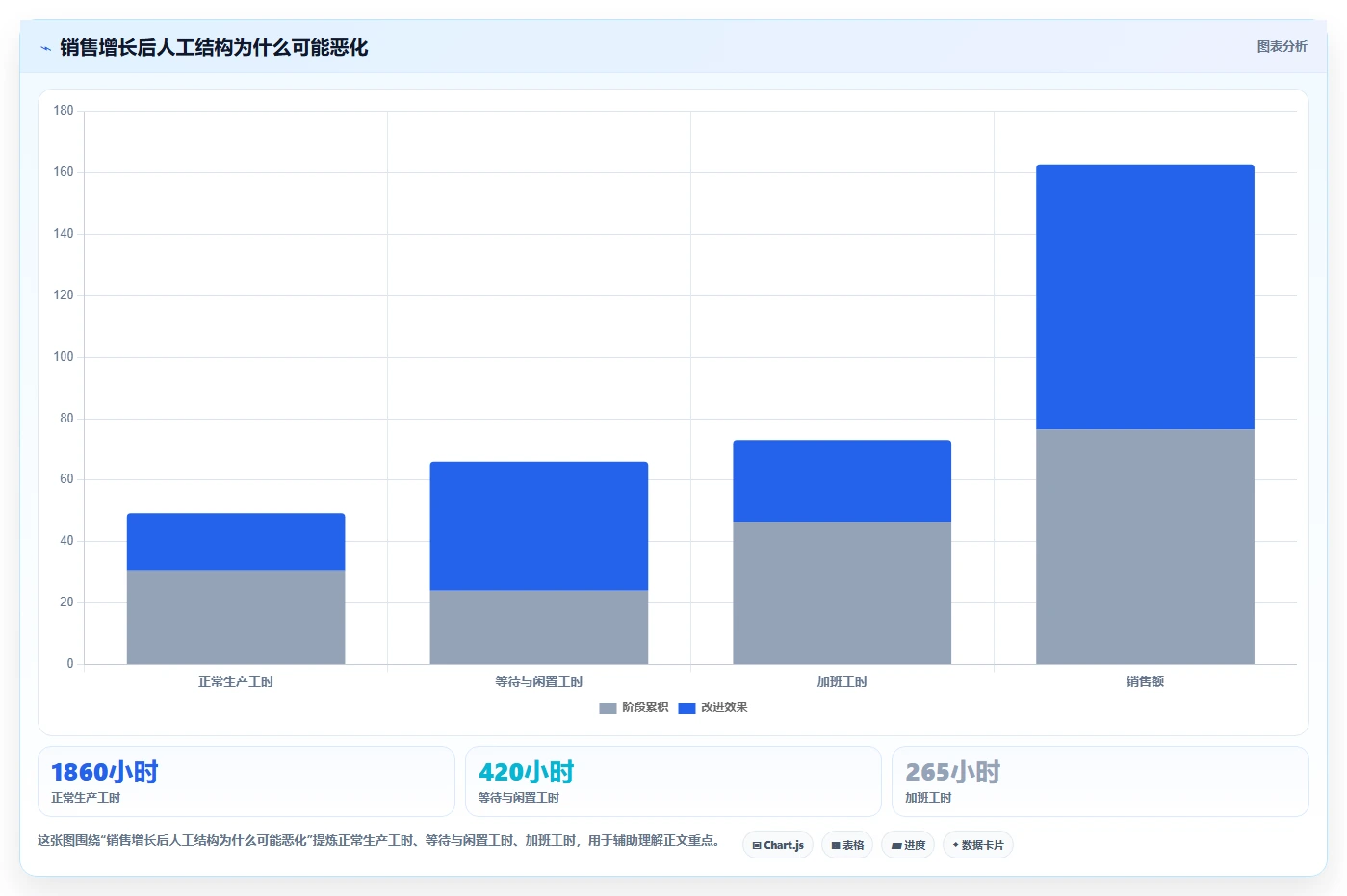The image size is (1347, 896).
Task: Click the blue segment of 销售额 bar
Action: 1146,296
